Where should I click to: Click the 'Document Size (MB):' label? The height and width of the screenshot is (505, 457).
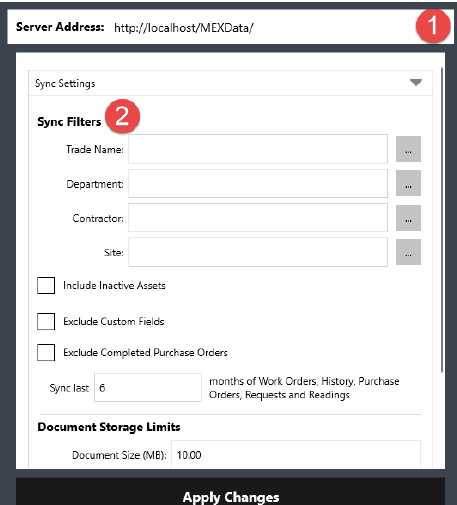coord(119,455)
